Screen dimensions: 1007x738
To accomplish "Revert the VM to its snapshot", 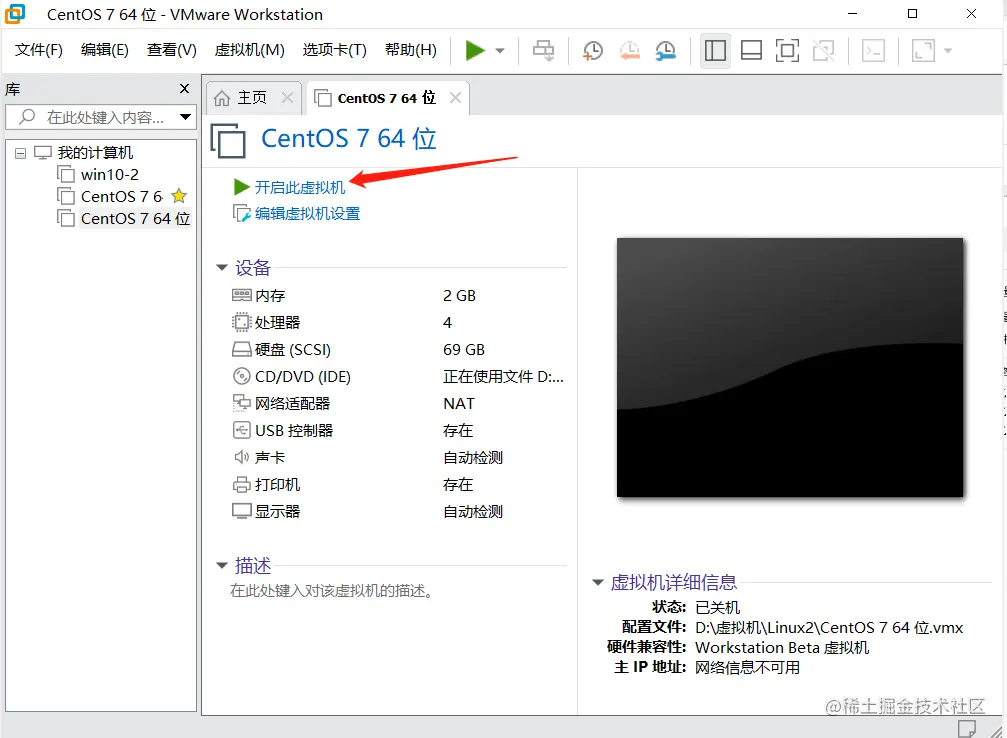I will click(629, 50).
